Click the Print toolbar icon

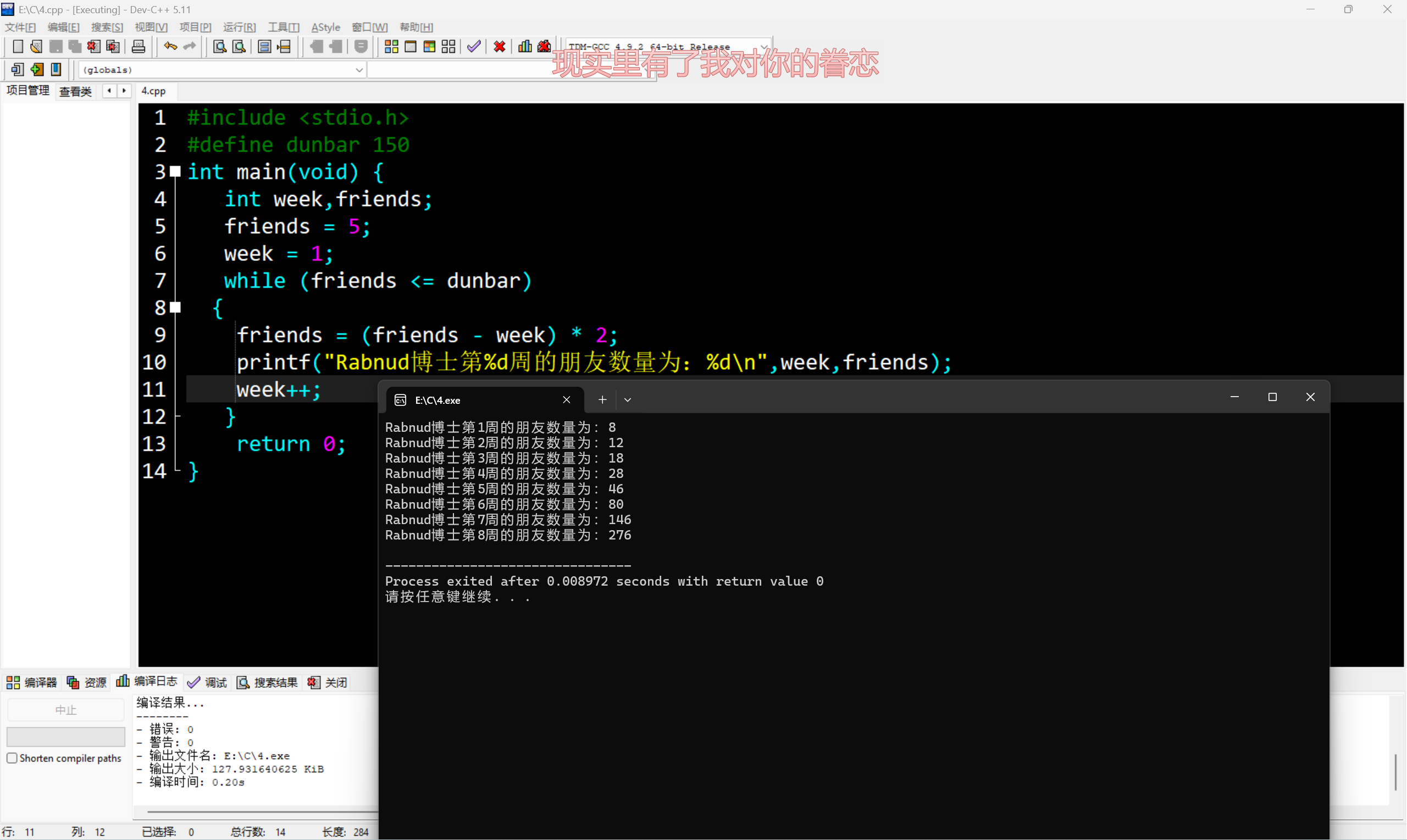pos(138,46)
